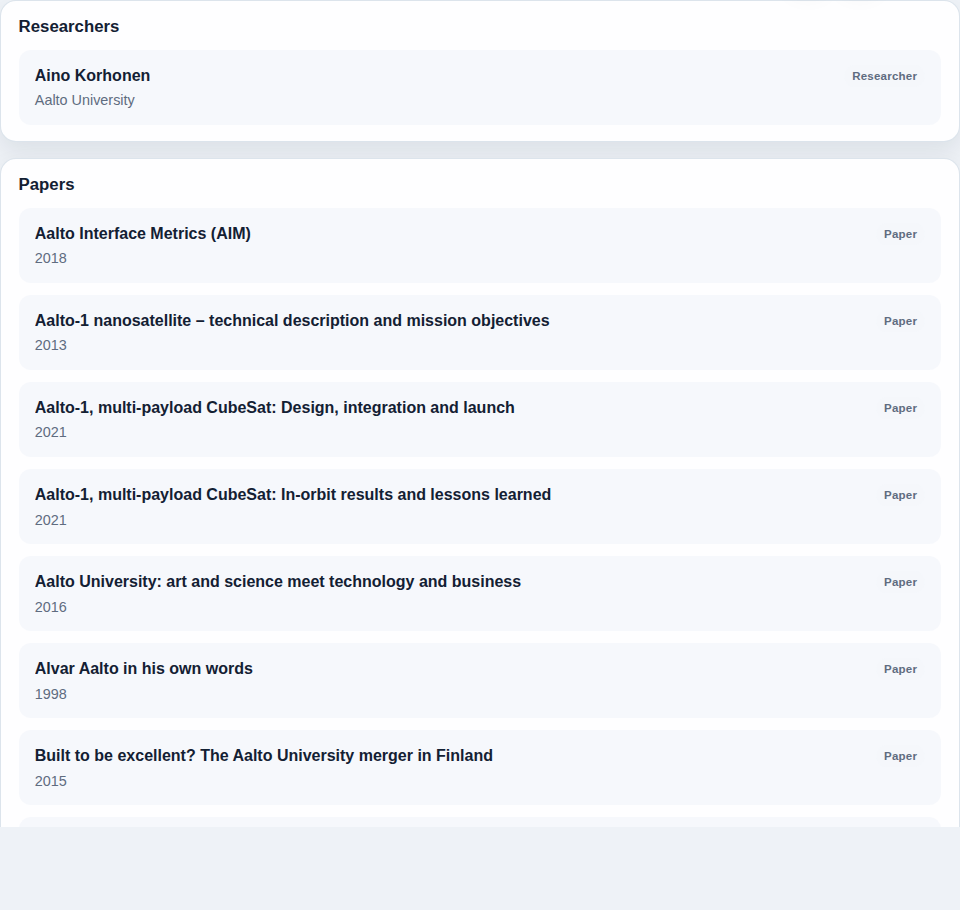Click the Aalto University affiliation text
Screen dimensions: 960x910
tap(84, 100)
